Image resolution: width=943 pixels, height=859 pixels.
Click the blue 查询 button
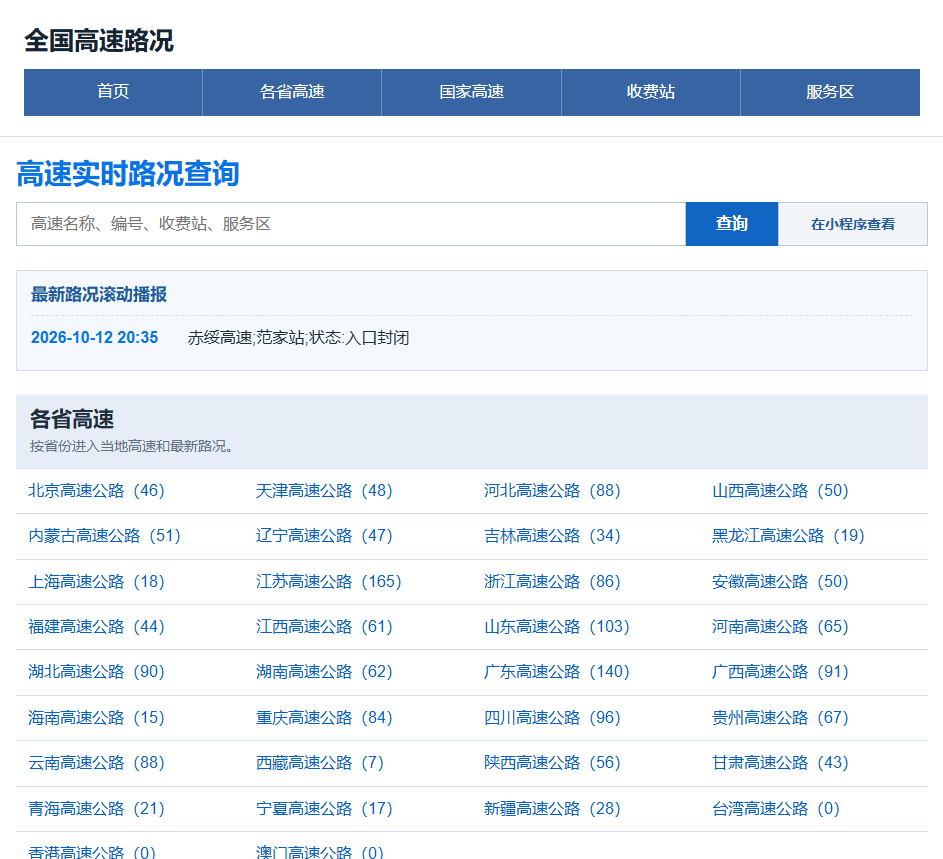pyautogui.click(x=732, y=224)
